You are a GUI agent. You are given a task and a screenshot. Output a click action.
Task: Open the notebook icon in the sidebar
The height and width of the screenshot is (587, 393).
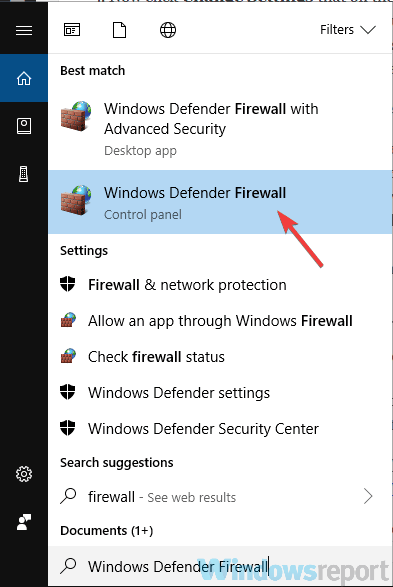24,126
